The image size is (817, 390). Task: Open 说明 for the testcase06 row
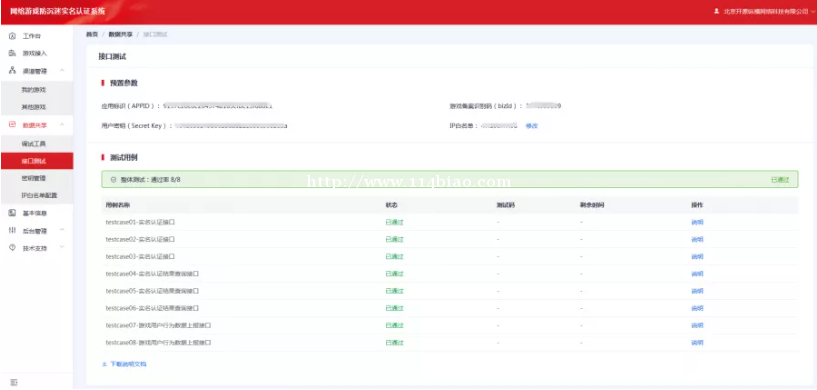(x=697, y=308)
